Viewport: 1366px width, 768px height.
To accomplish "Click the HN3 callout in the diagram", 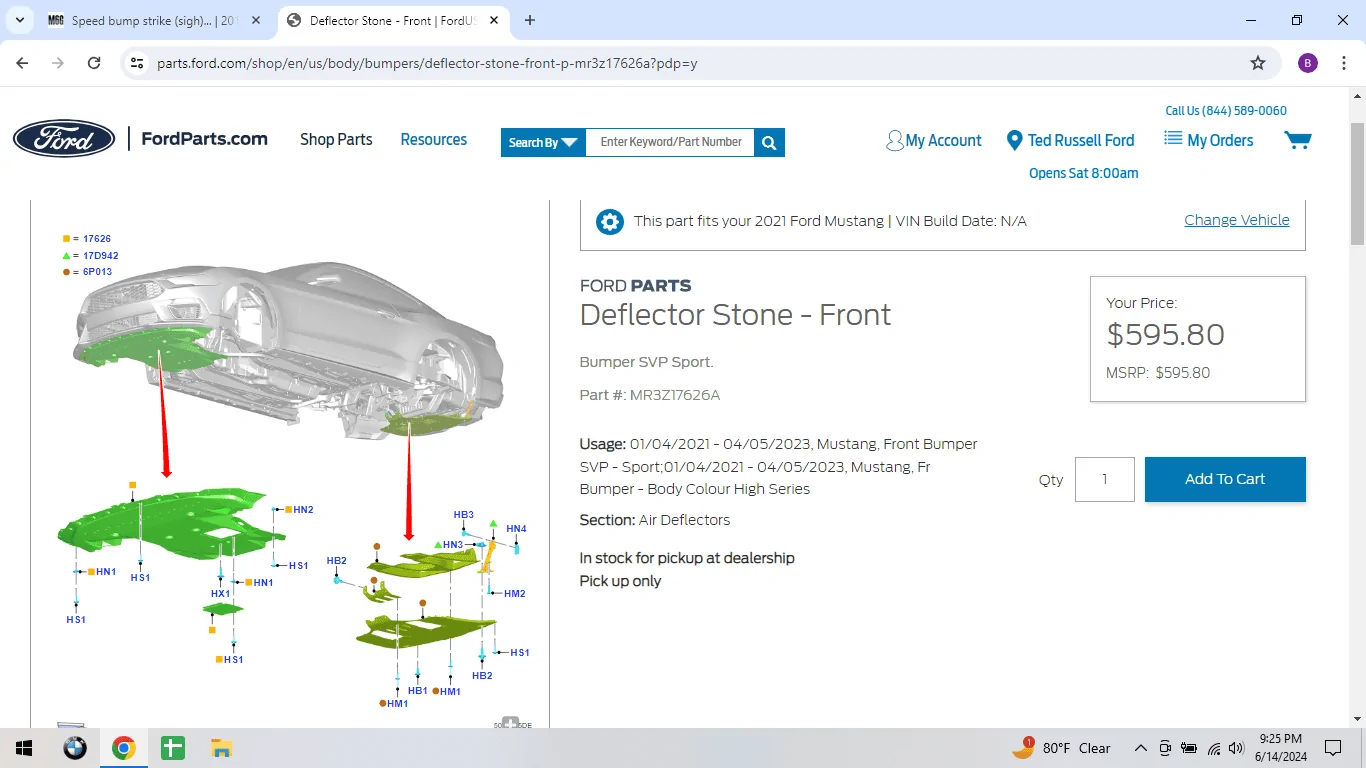I will point(453,545).
